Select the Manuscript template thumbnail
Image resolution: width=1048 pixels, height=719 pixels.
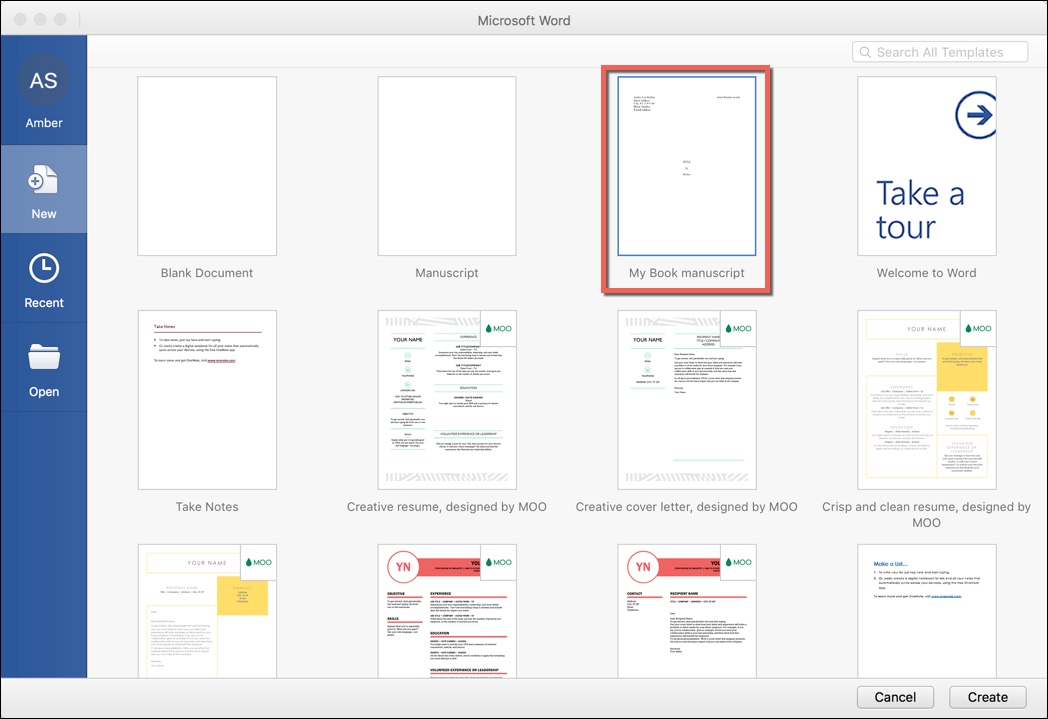[x=446, y=166]
